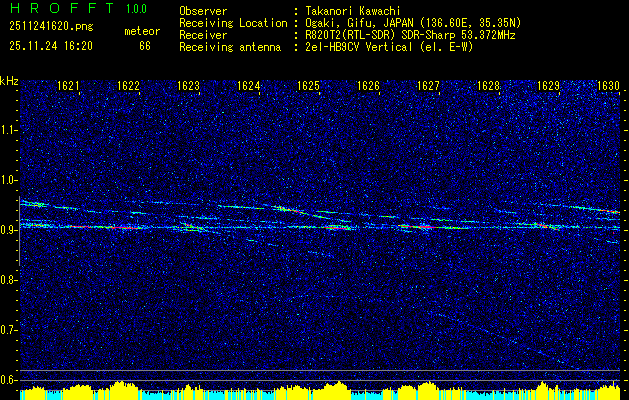Click the Receiving Location label
This screenshot has height=400, width=629.
coord(233,23)
